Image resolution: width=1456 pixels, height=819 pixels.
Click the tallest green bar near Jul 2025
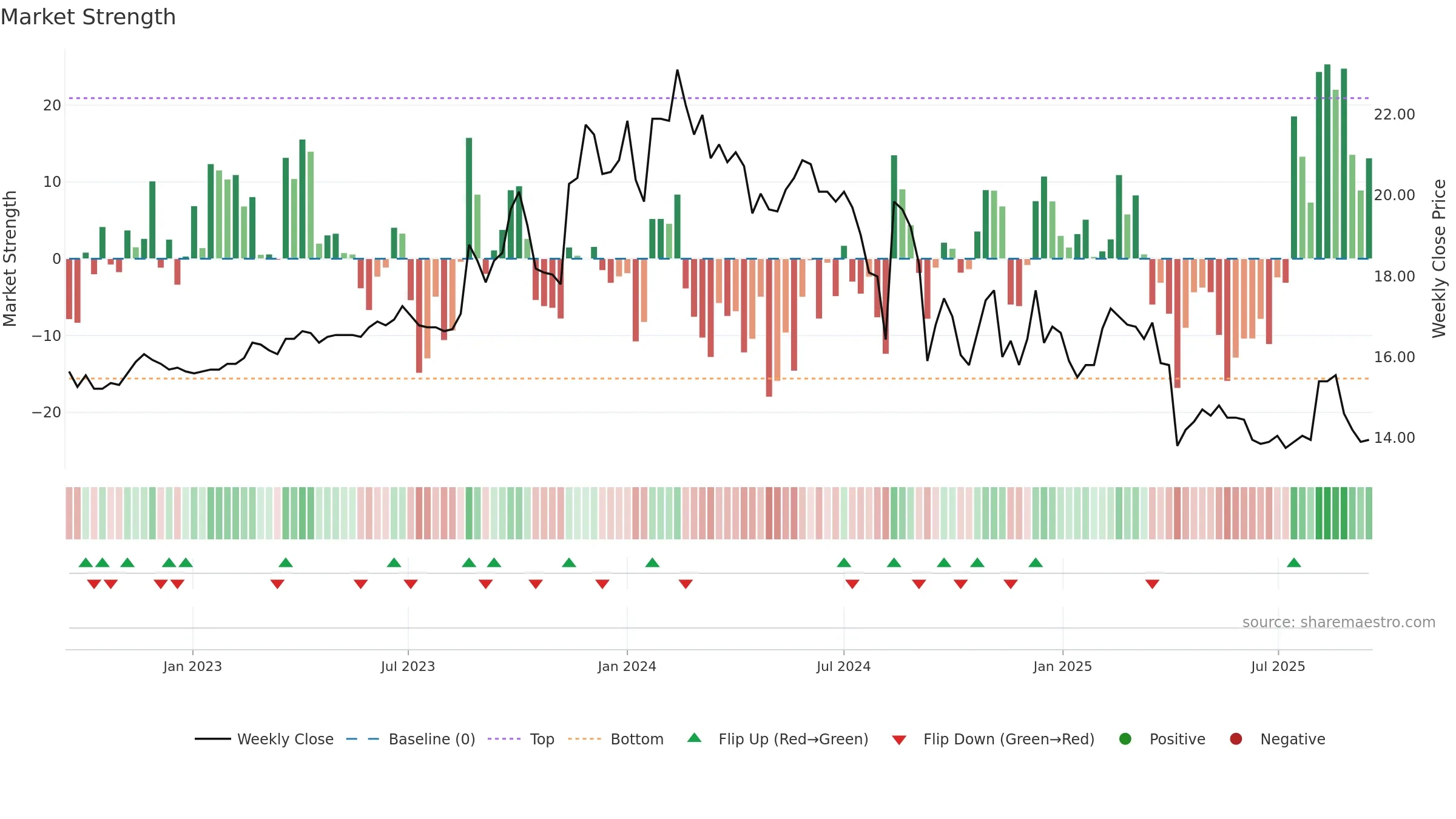coord(1327,161)
